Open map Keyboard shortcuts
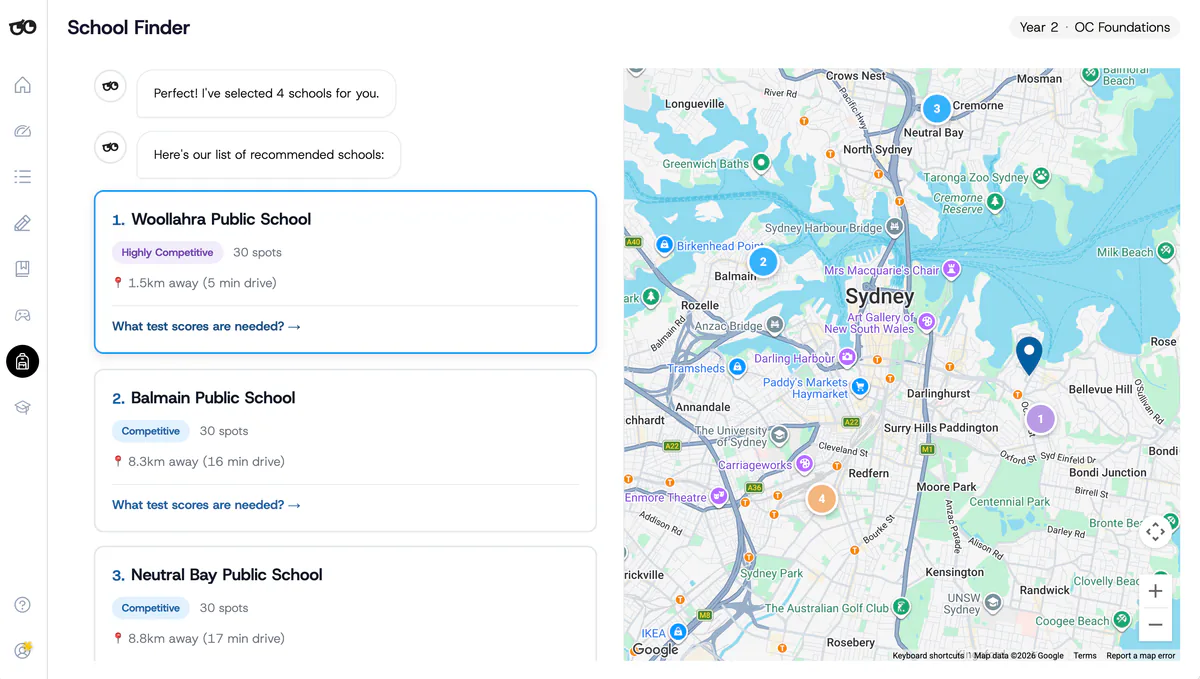The image size is (1200, 679). 928,656
